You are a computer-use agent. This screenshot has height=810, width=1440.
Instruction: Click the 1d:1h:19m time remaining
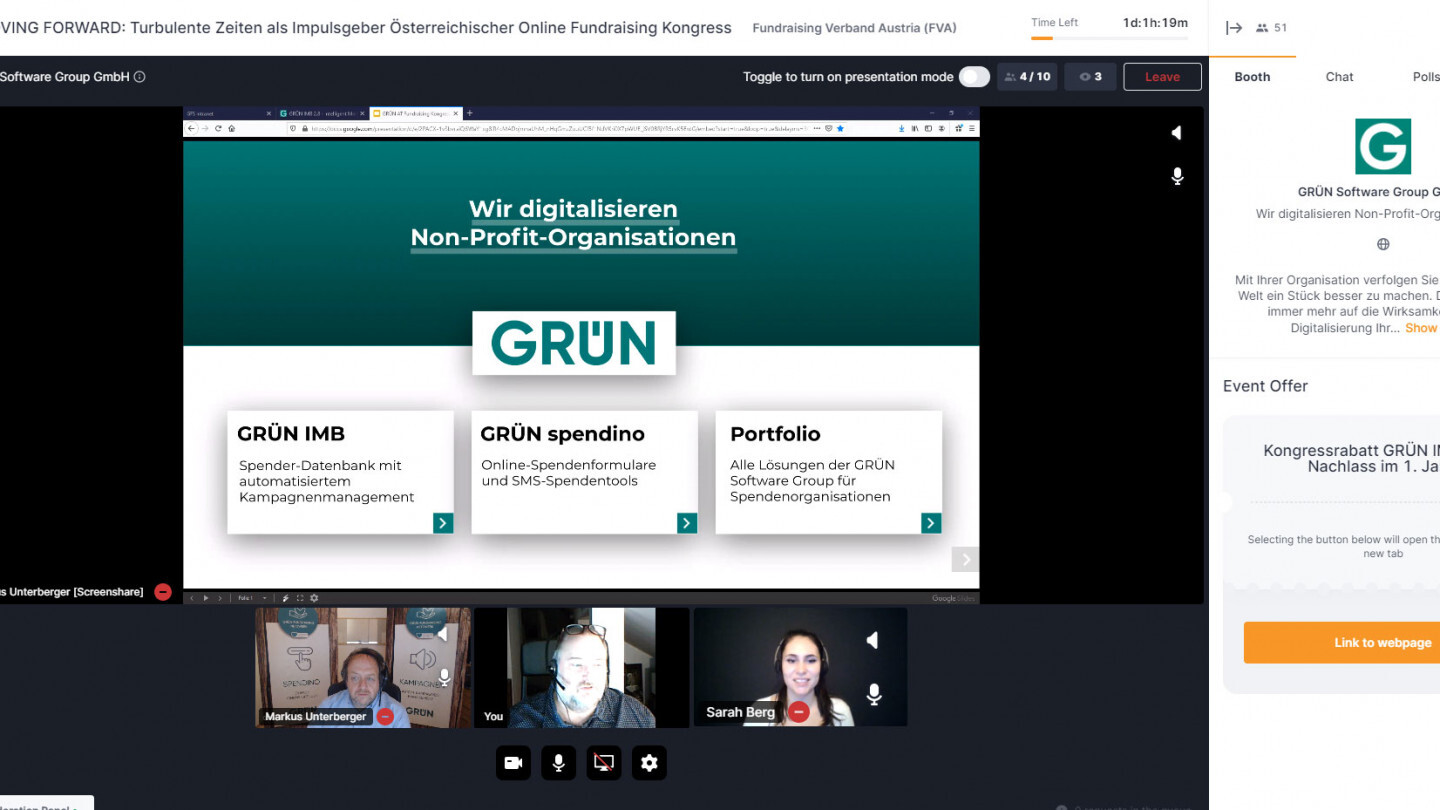pos(1155,22)
